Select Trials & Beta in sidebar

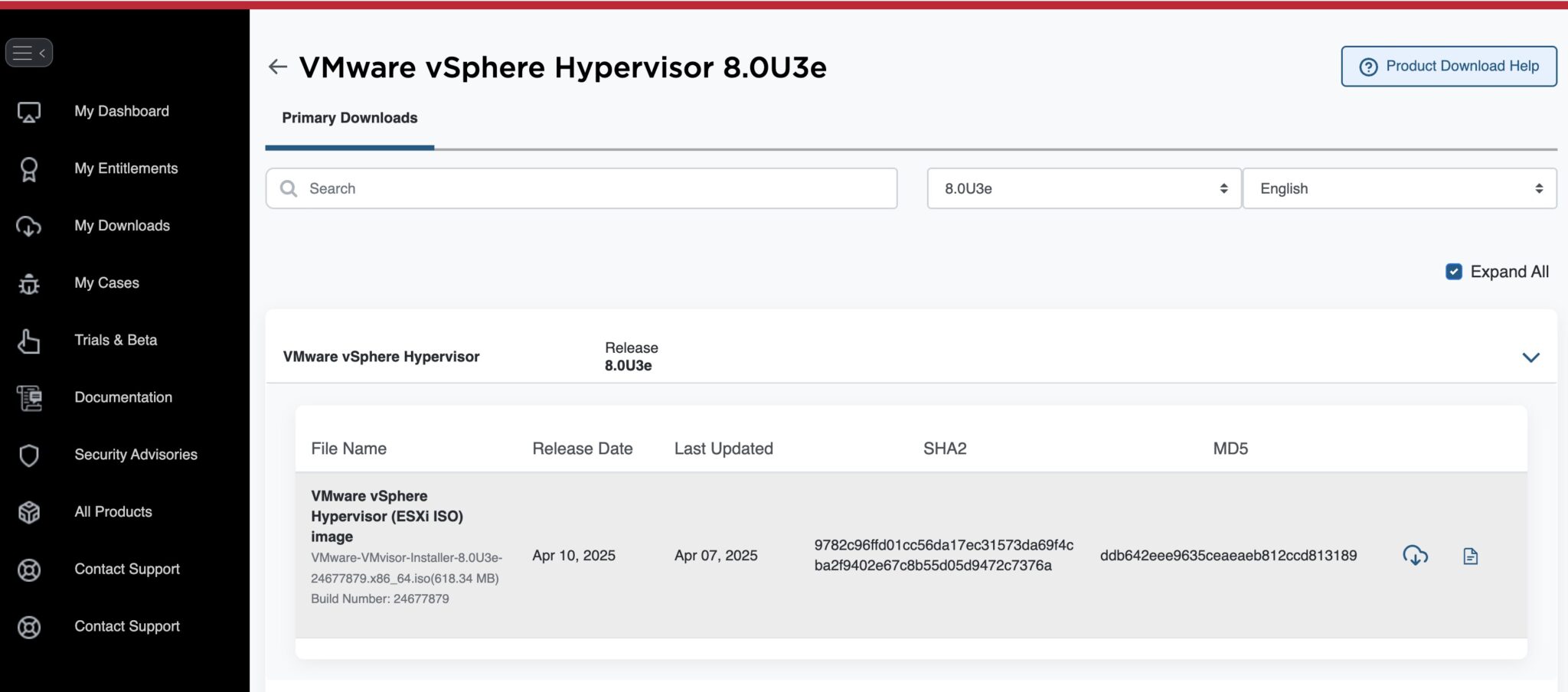tap(116, 340)
